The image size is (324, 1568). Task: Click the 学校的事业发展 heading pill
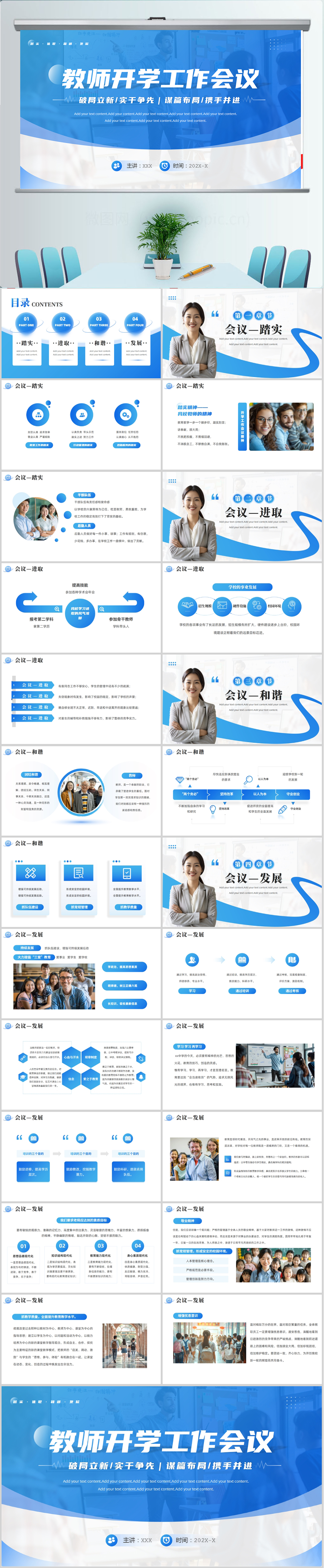(242, 587)
